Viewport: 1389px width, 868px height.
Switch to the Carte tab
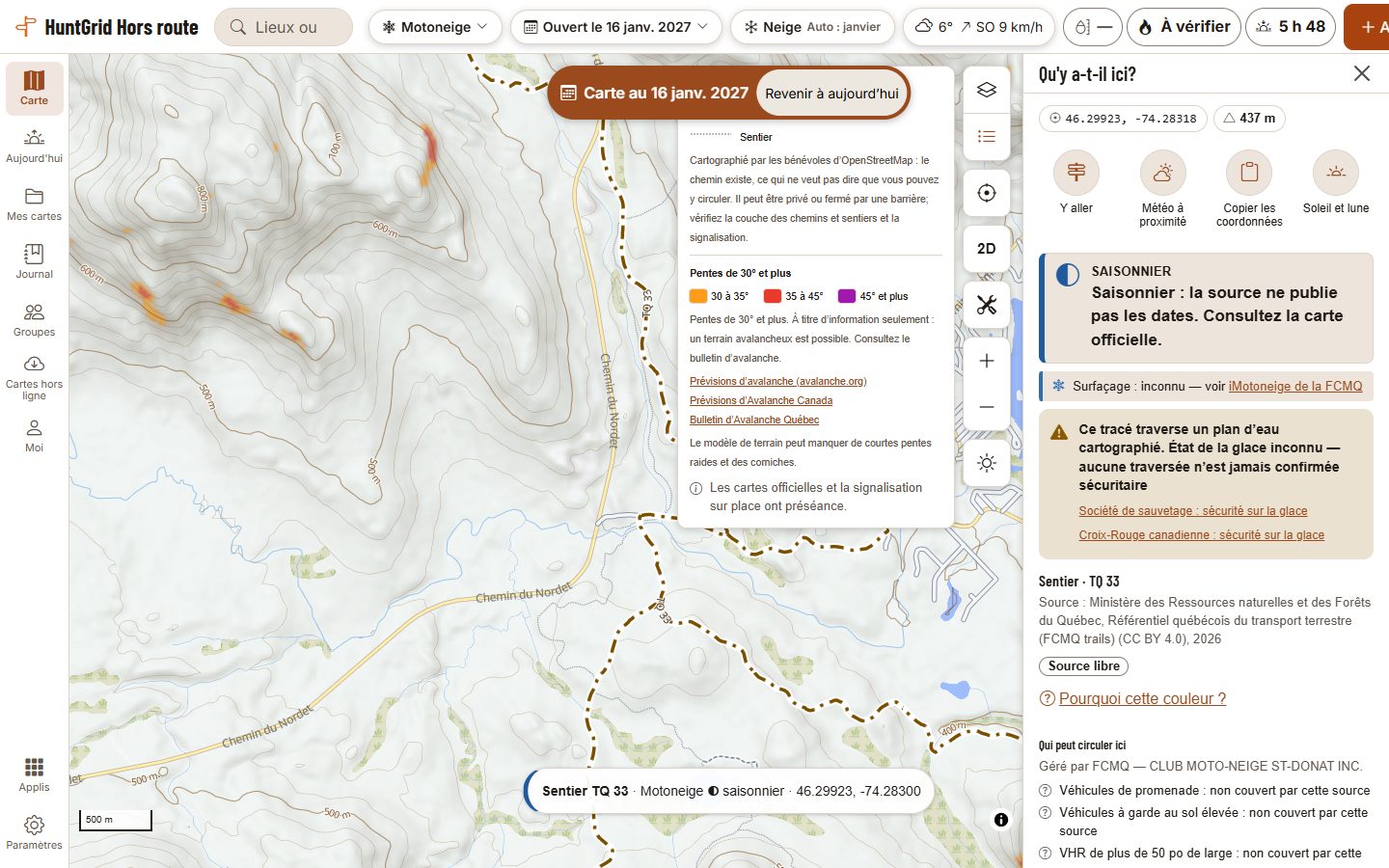click(x=34, y=88)
